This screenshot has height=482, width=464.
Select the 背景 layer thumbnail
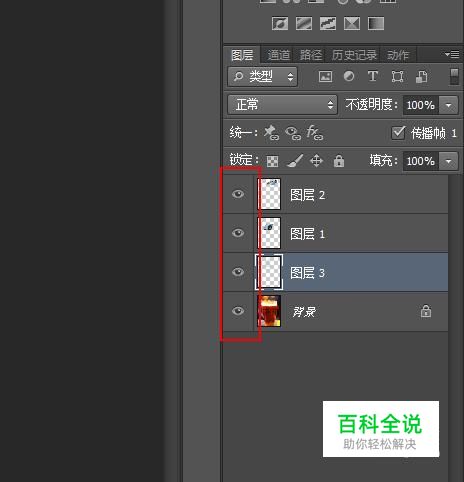click(269, 311)
